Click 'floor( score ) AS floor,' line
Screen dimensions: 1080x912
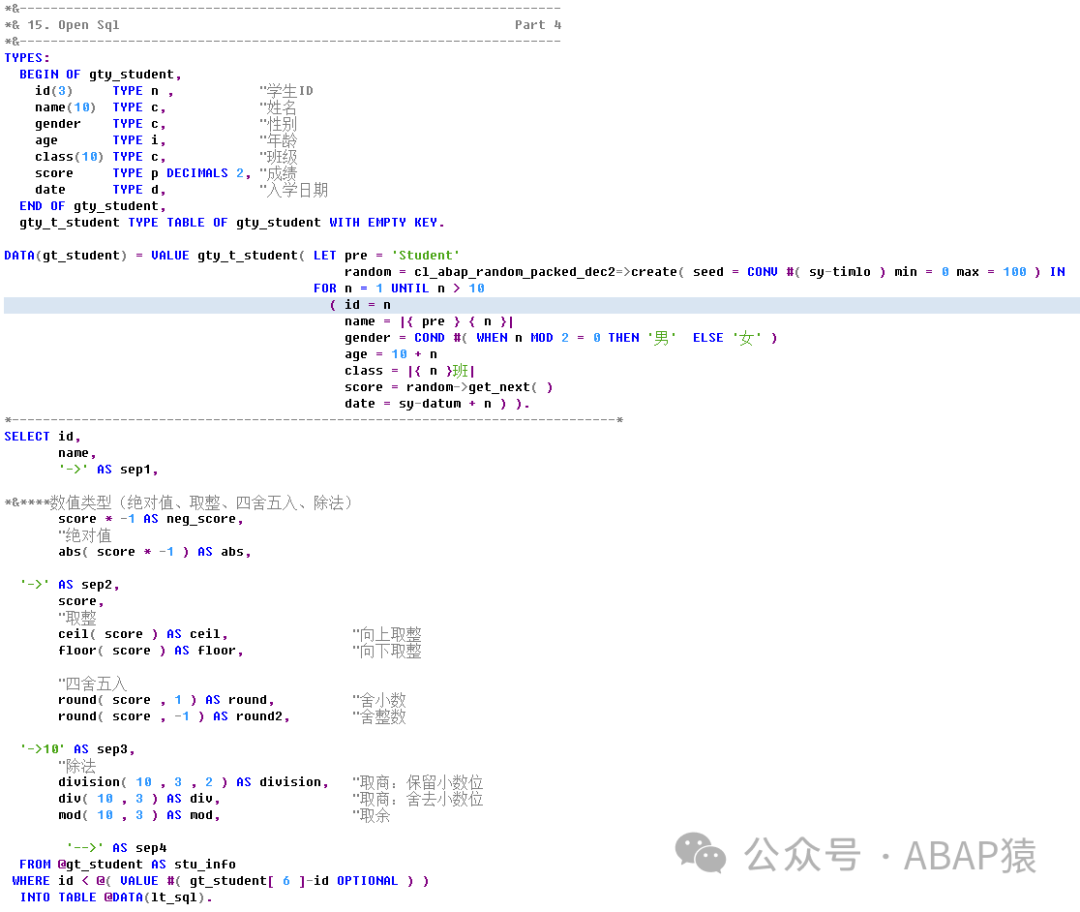(151, 651)
